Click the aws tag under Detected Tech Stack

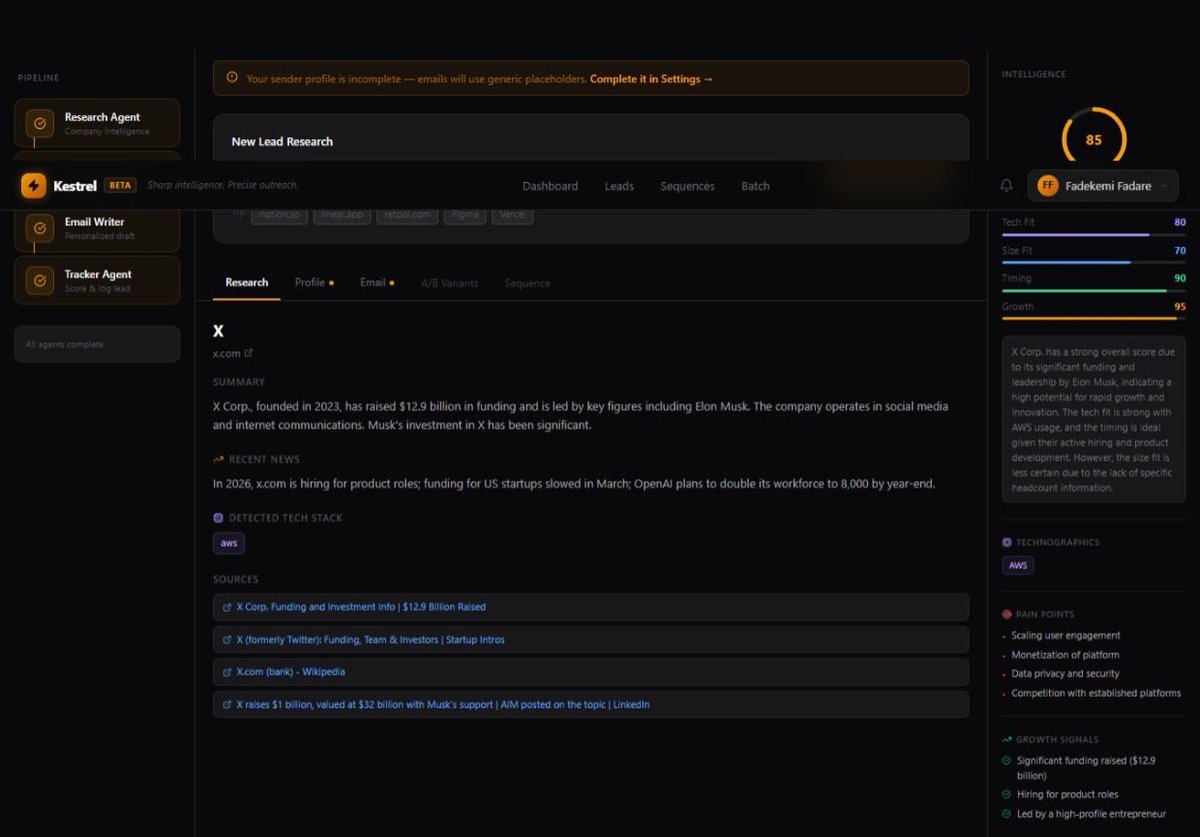229,543
